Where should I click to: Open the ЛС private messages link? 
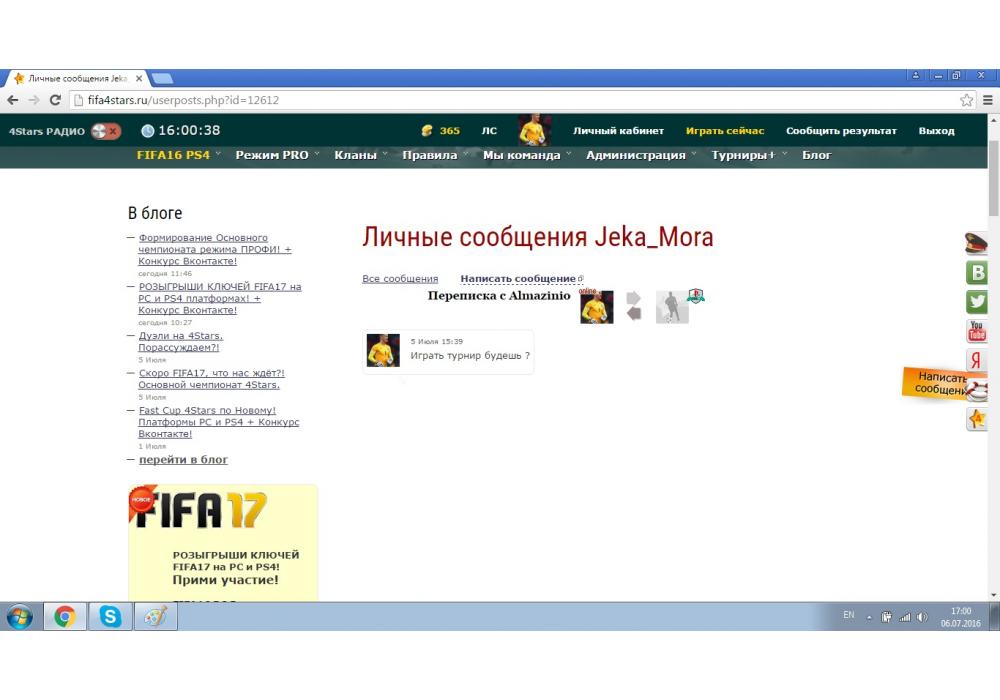coord(489,131)
